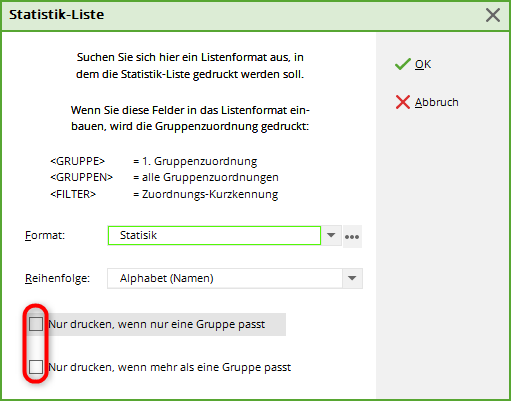511x401 pixels.
Task: Click the red X icon beside Abbruch
Action: (x=403, y=102)
